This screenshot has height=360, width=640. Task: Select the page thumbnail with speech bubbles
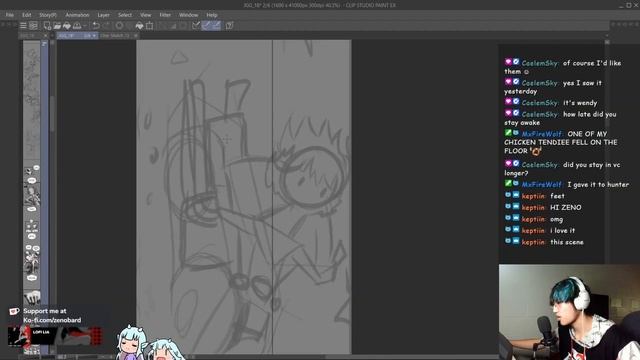pos(31,224)
